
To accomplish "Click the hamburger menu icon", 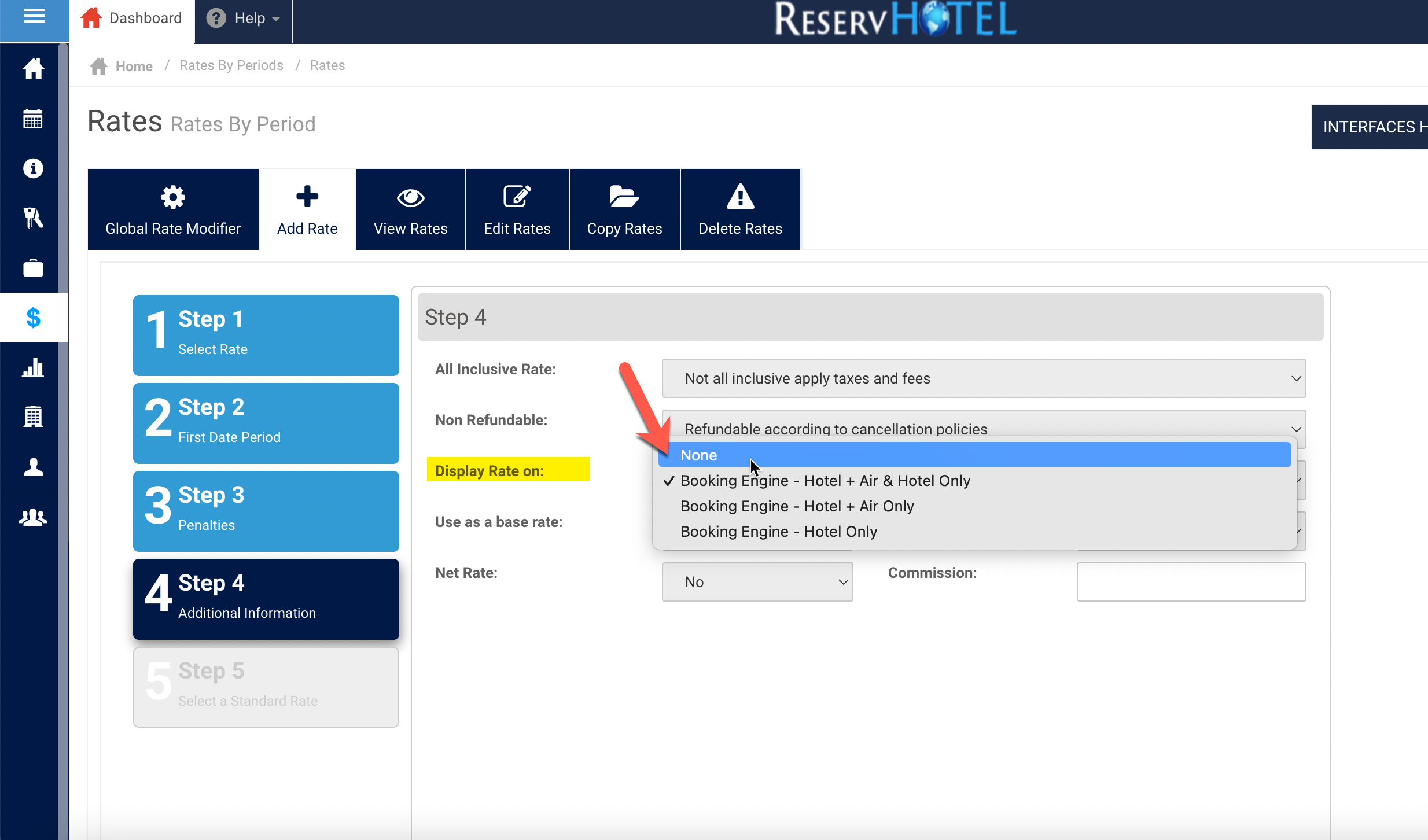I will click(x=34, y=17).
